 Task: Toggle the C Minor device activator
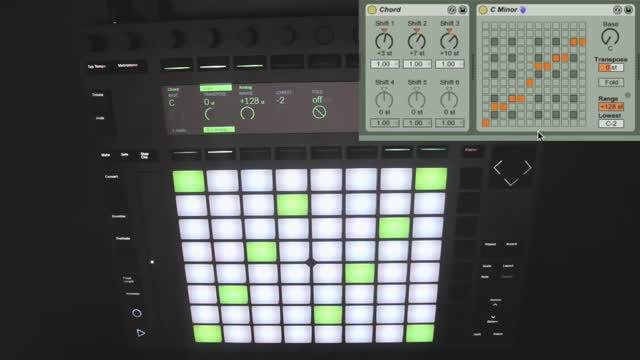[x=483, y=9]
